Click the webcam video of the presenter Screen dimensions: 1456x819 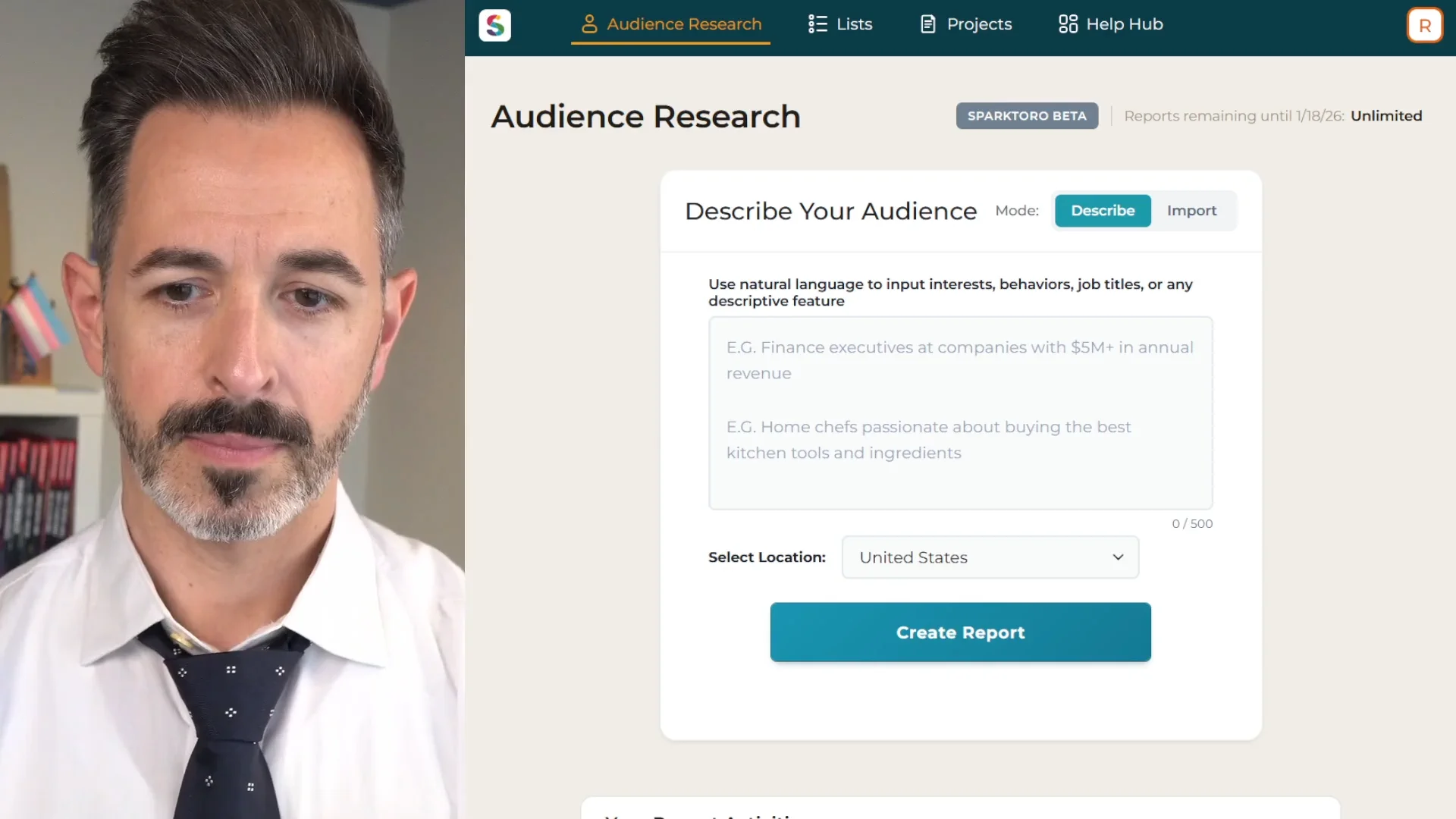232,409
